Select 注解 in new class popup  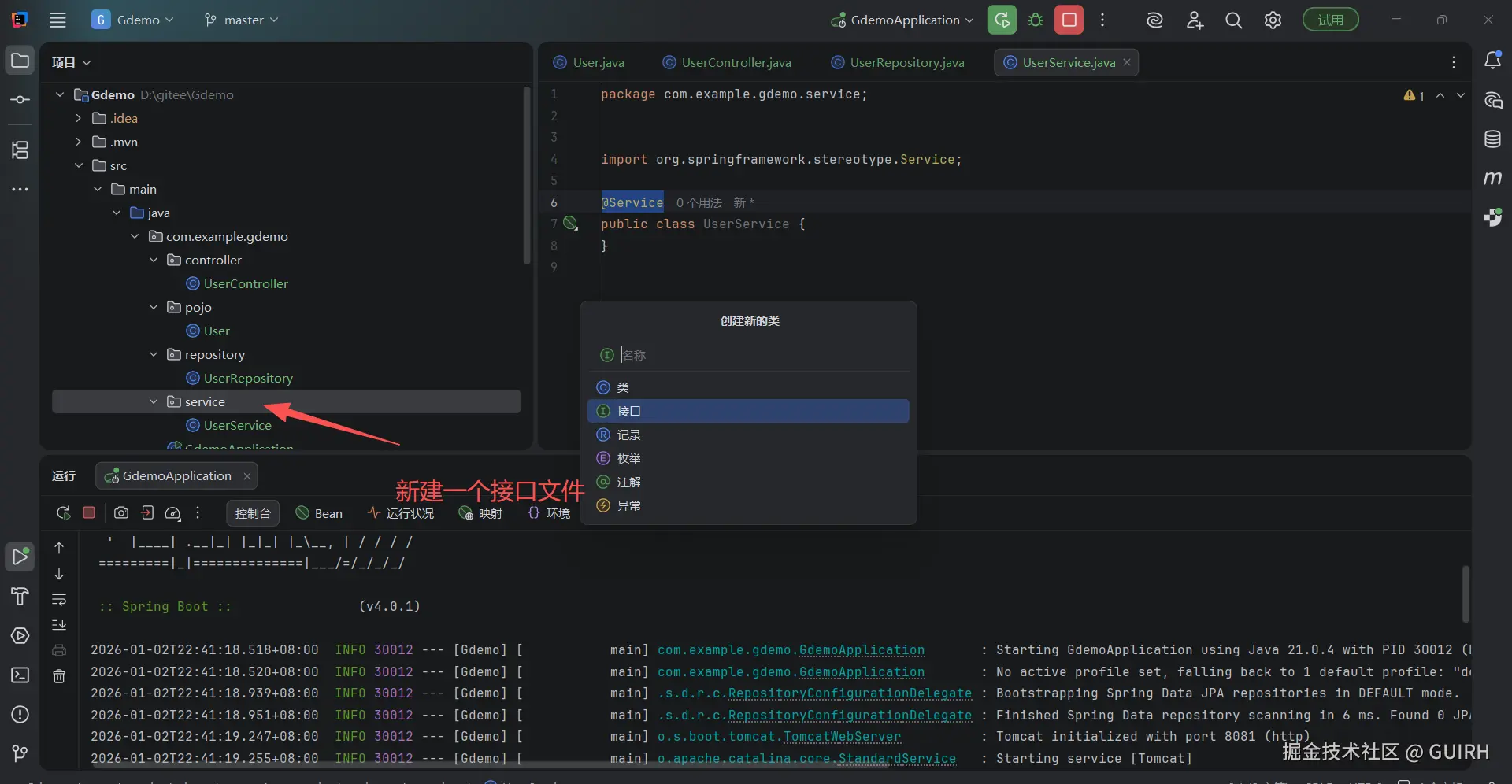click(x=748, y=482)
